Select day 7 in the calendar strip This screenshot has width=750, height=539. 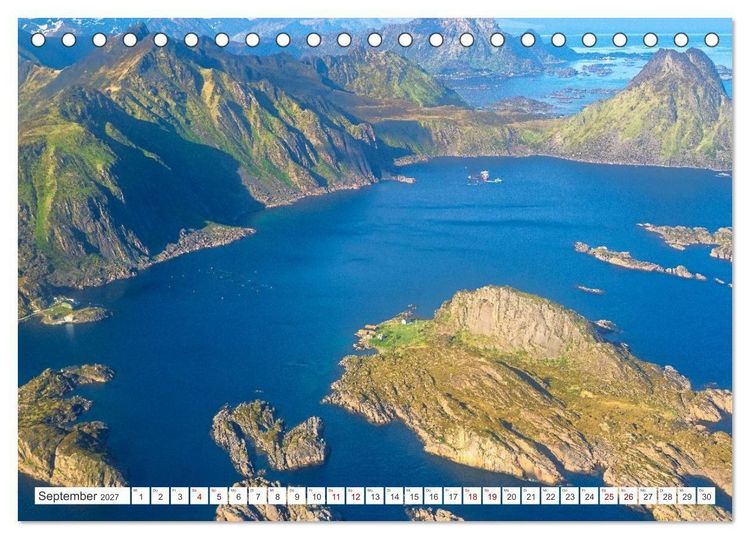point(257,496)
